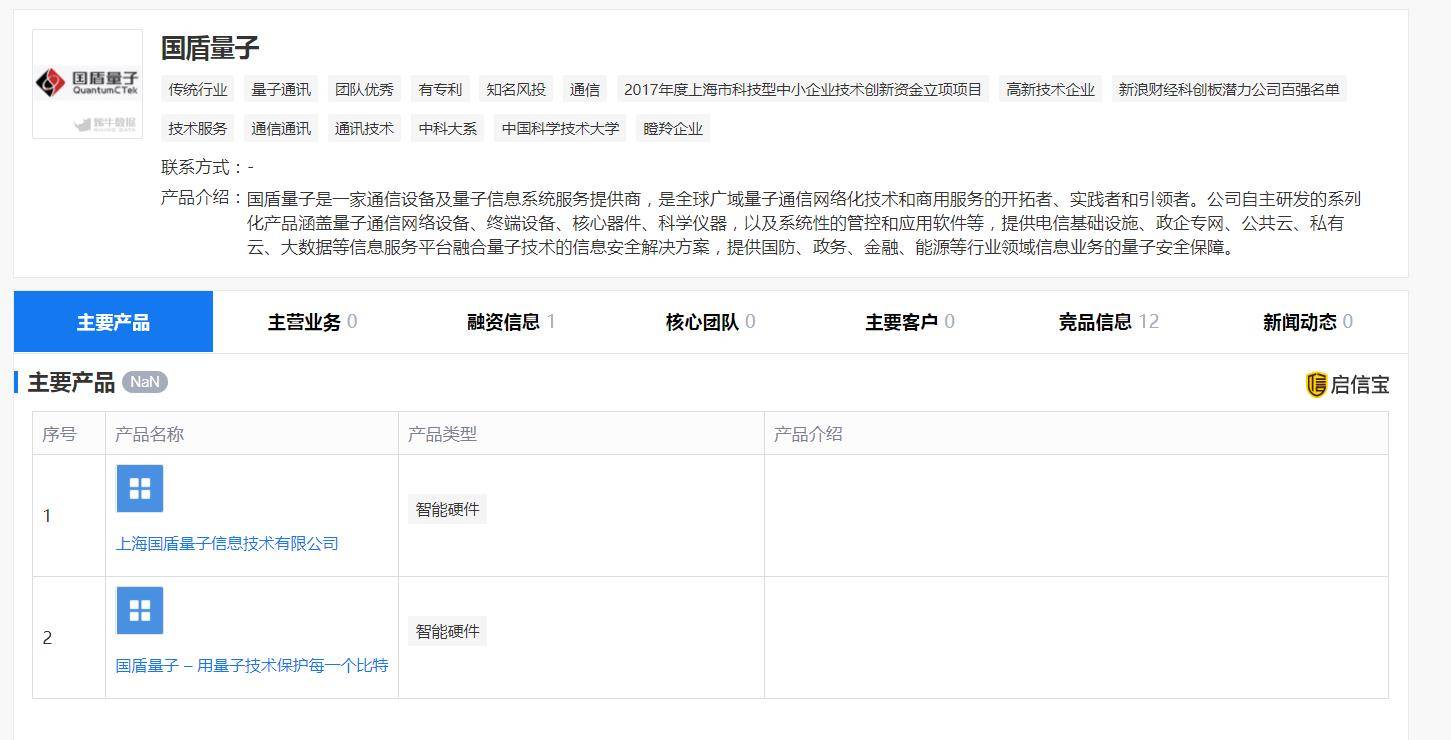Click the 传统行业 tag
Viewport: 1451px width, 740px height.
click(198, 89)
